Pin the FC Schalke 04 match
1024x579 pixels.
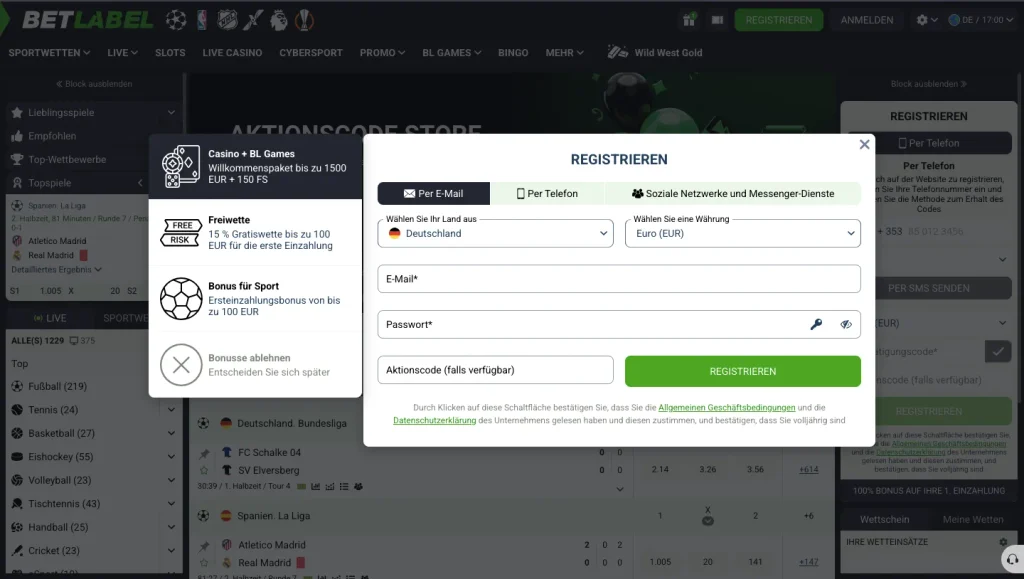(204, 452)
